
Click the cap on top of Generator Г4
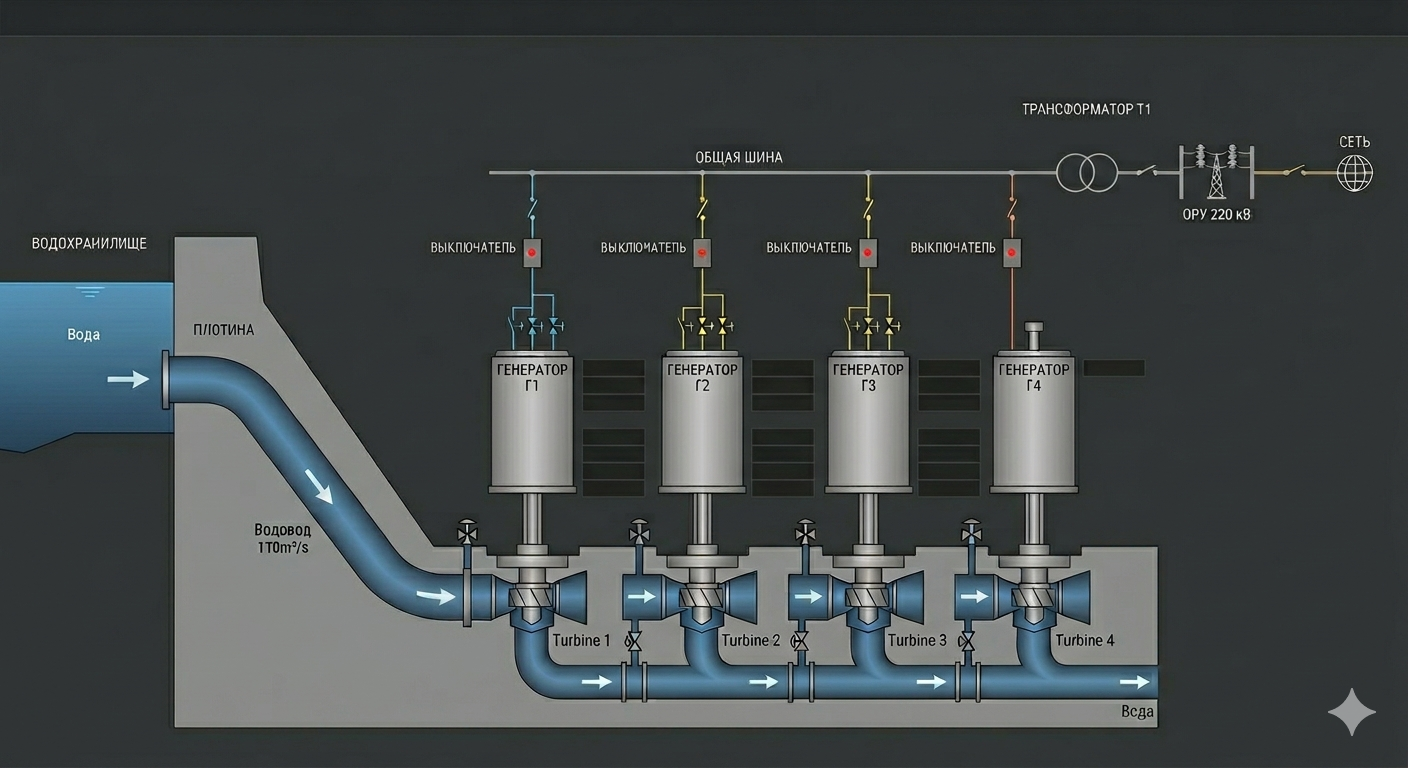click(x=1034, y=334)
